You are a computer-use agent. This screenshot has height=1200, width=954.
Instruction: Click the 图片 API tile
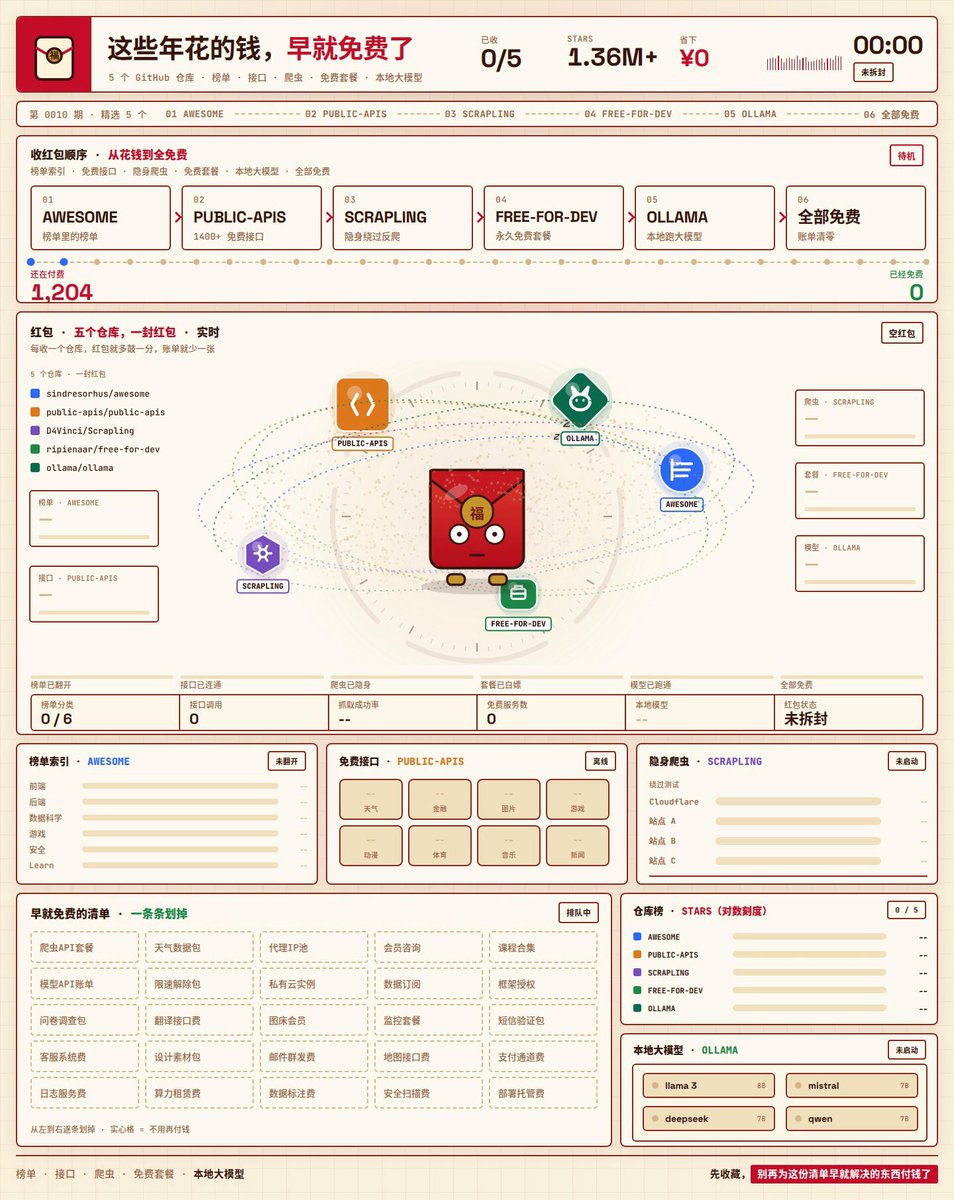pos(508,800)
